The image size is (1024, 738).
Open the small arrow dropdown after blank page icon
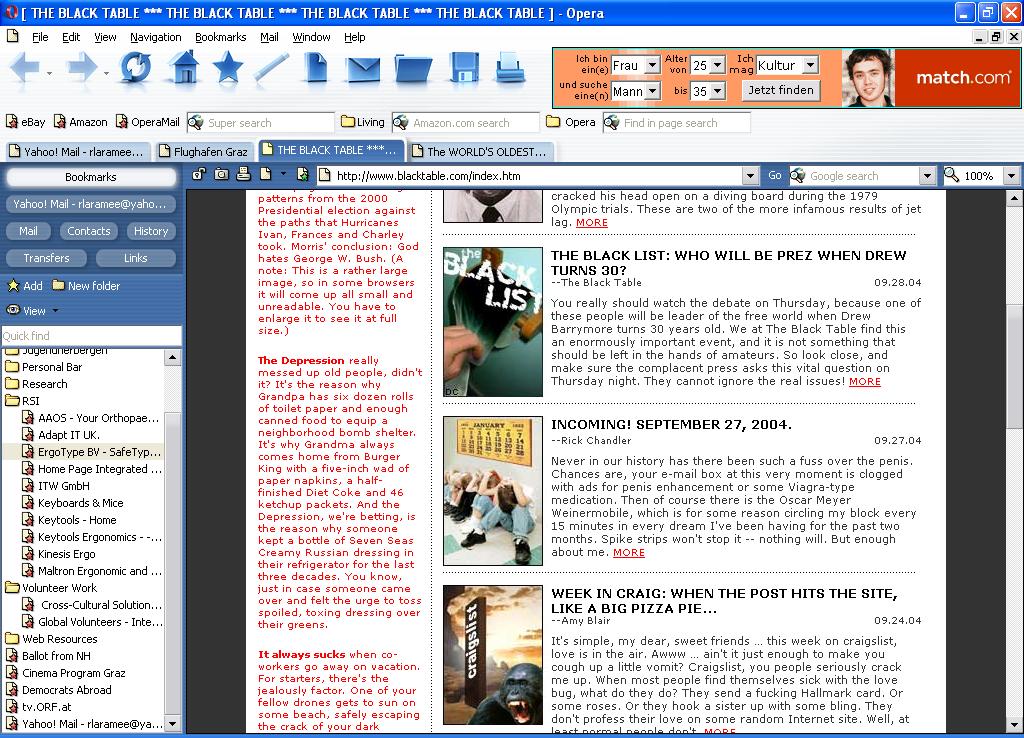(x=283, y=174)
